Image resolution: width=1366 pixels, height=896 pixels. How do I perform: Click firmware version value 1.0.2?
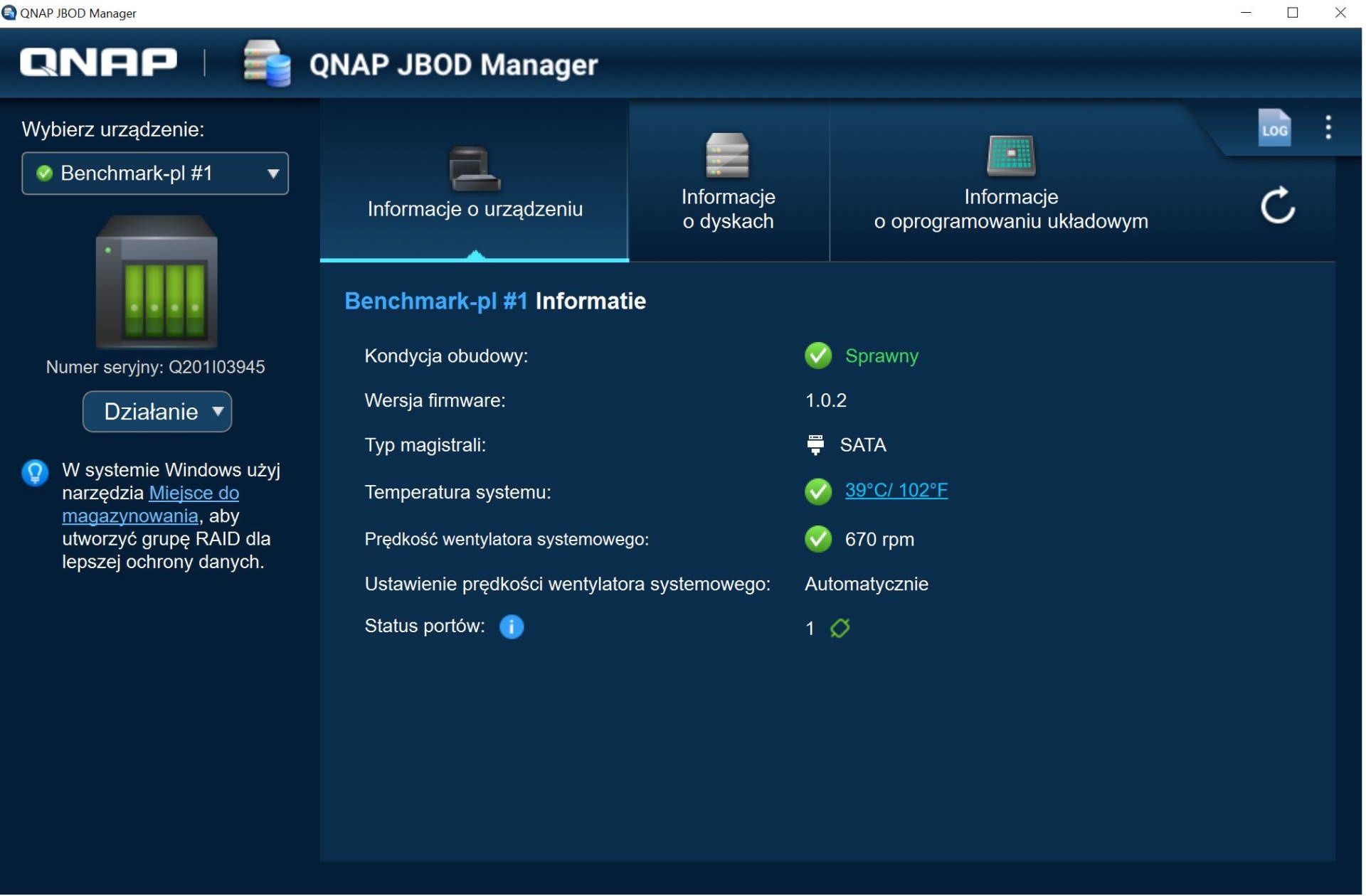pyautogui.click(x=827, y=401)
